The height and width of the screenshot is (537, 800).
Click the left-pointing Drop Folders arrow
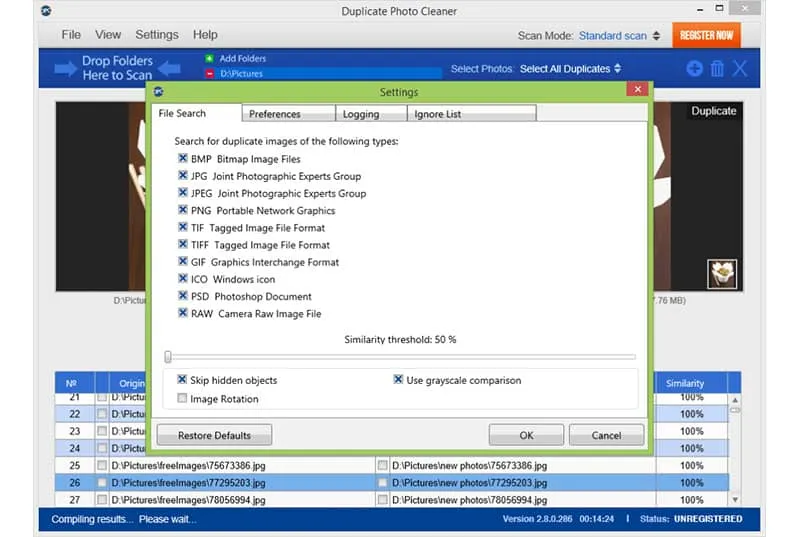pos(169,68)
